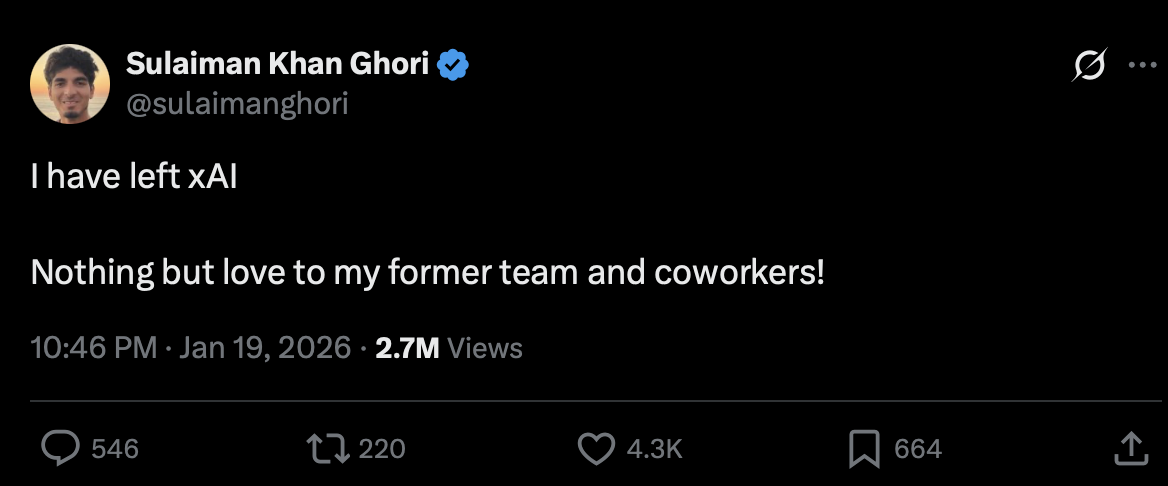The width and height of the screenshot is (1168, 486).
Task: Like the post with the heart icon
Action: click(x=597, y=448)
